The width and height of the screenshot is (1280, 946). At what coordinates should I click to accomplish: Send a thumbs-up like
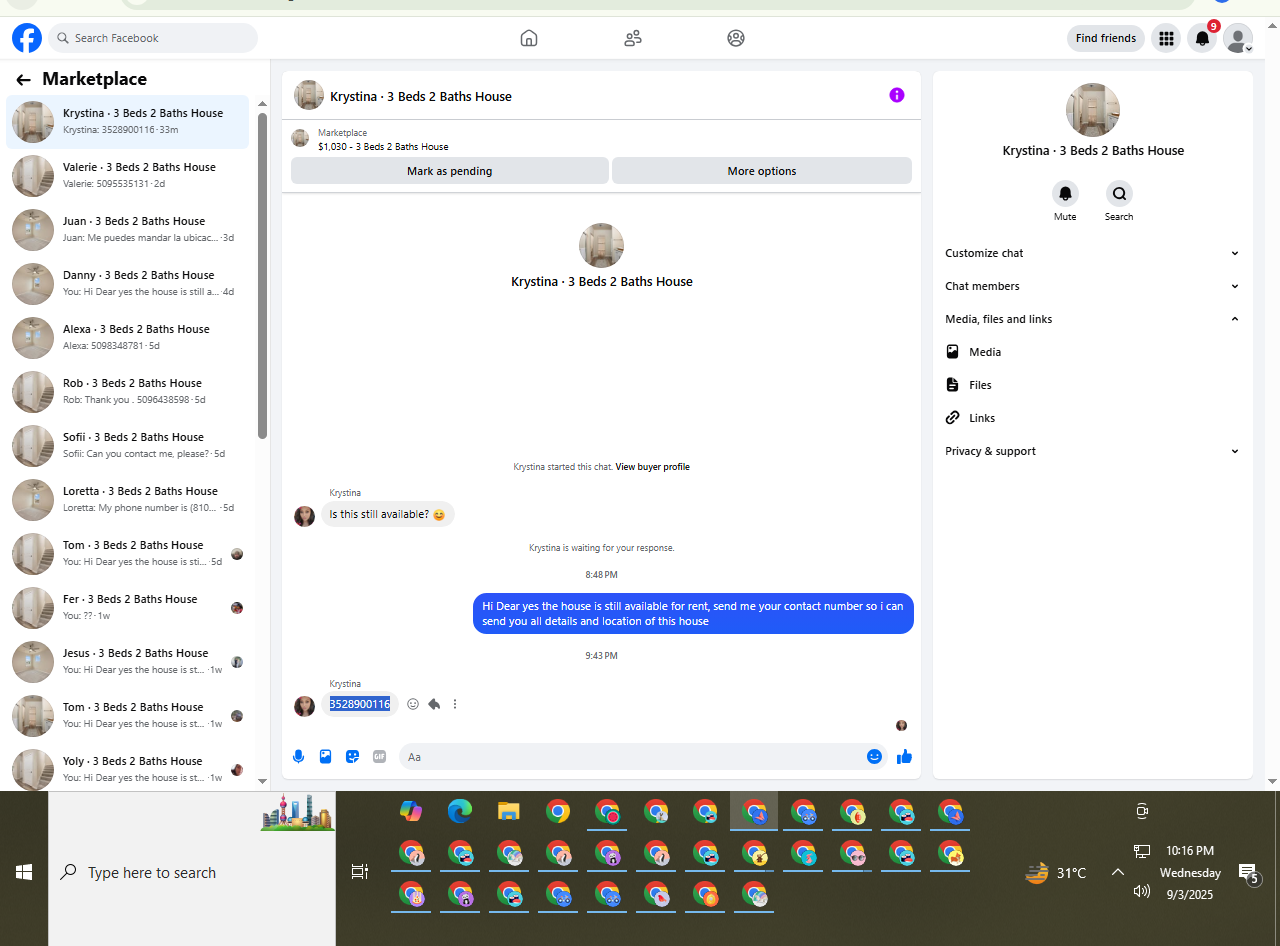click(905, 757)
